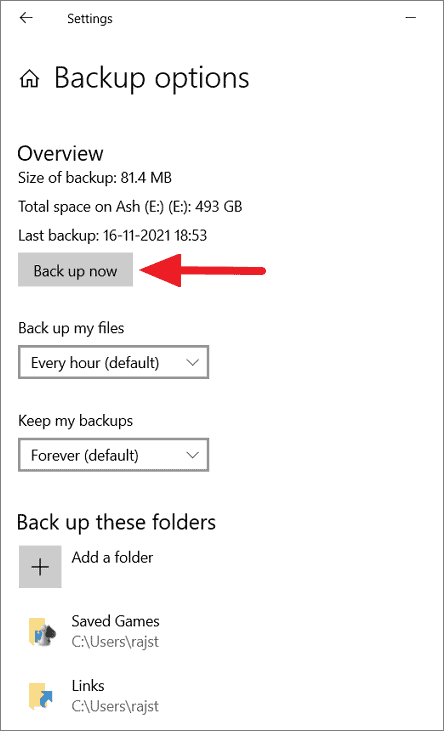Image resolution: width=444 pixels, height=731 pixels.
Task: Go back using the back arrow
Action: [26, 18]
